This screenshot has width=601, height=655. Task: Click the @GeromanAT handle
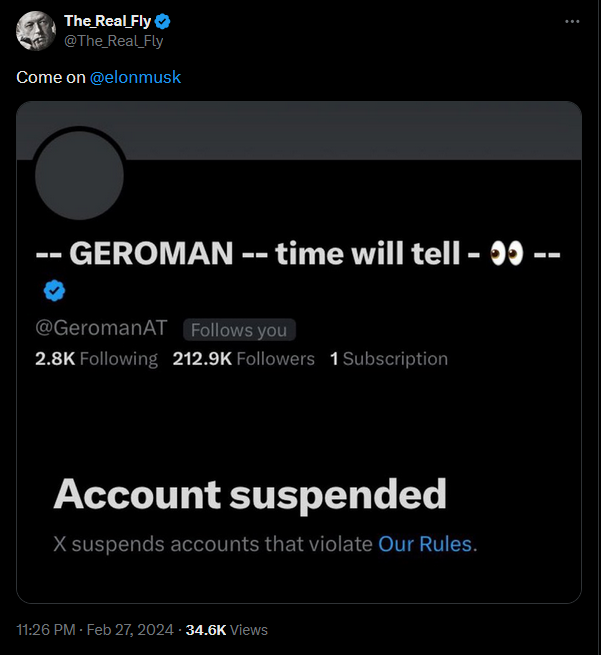pos(101,328)
